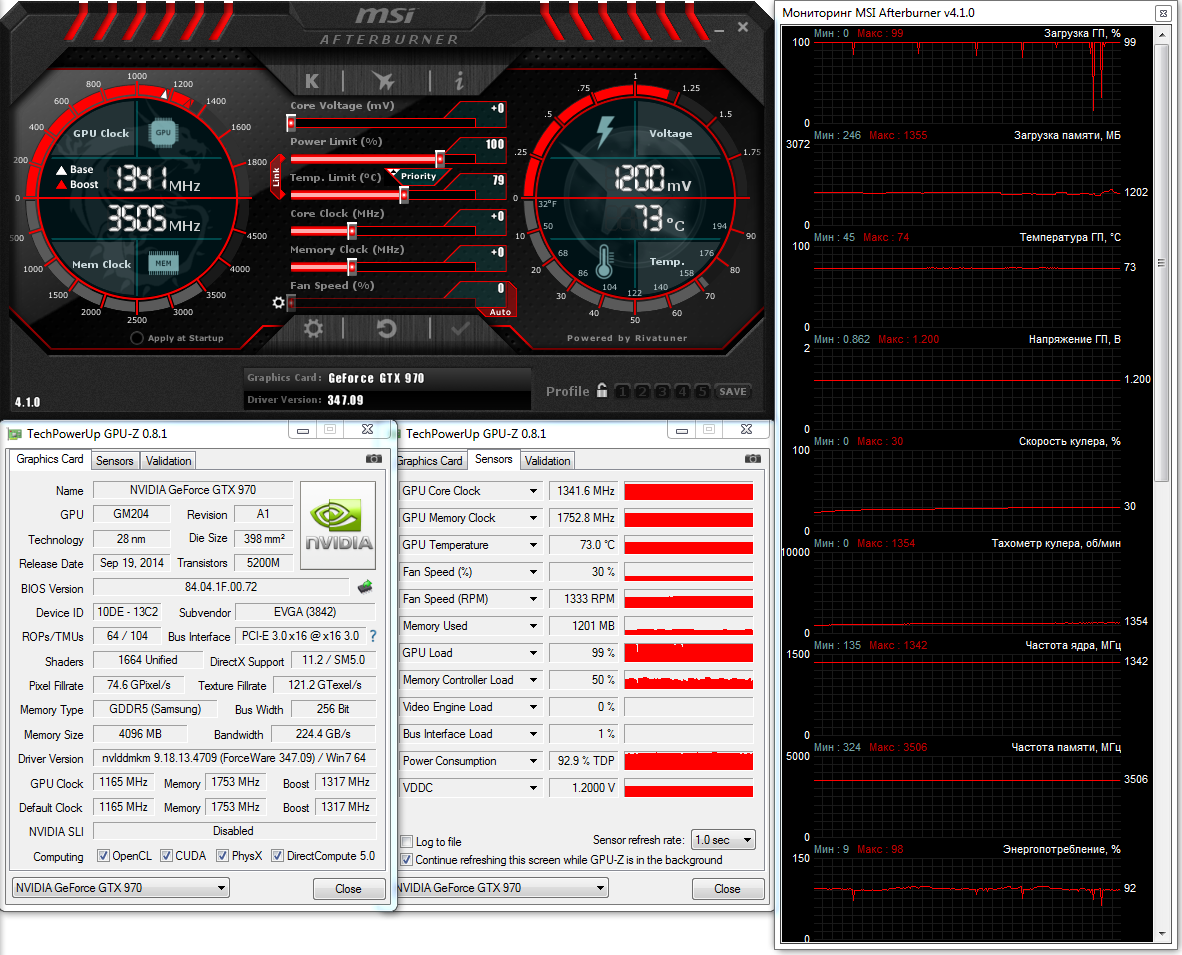The height and width of the screenshot is (955, 1182).
Task: Toggle CUDA checkbox
Action: coord(167,856)
